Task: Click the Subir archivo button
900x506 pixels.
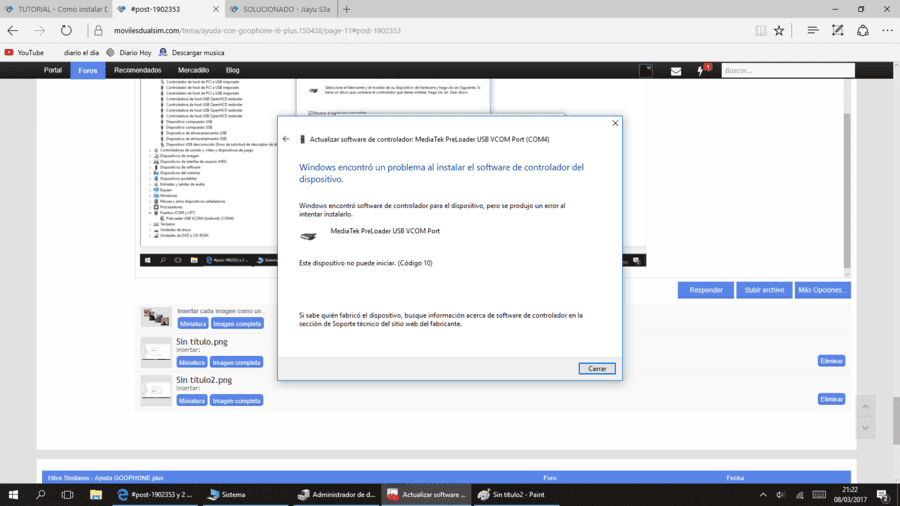Action: click(764, 290)
